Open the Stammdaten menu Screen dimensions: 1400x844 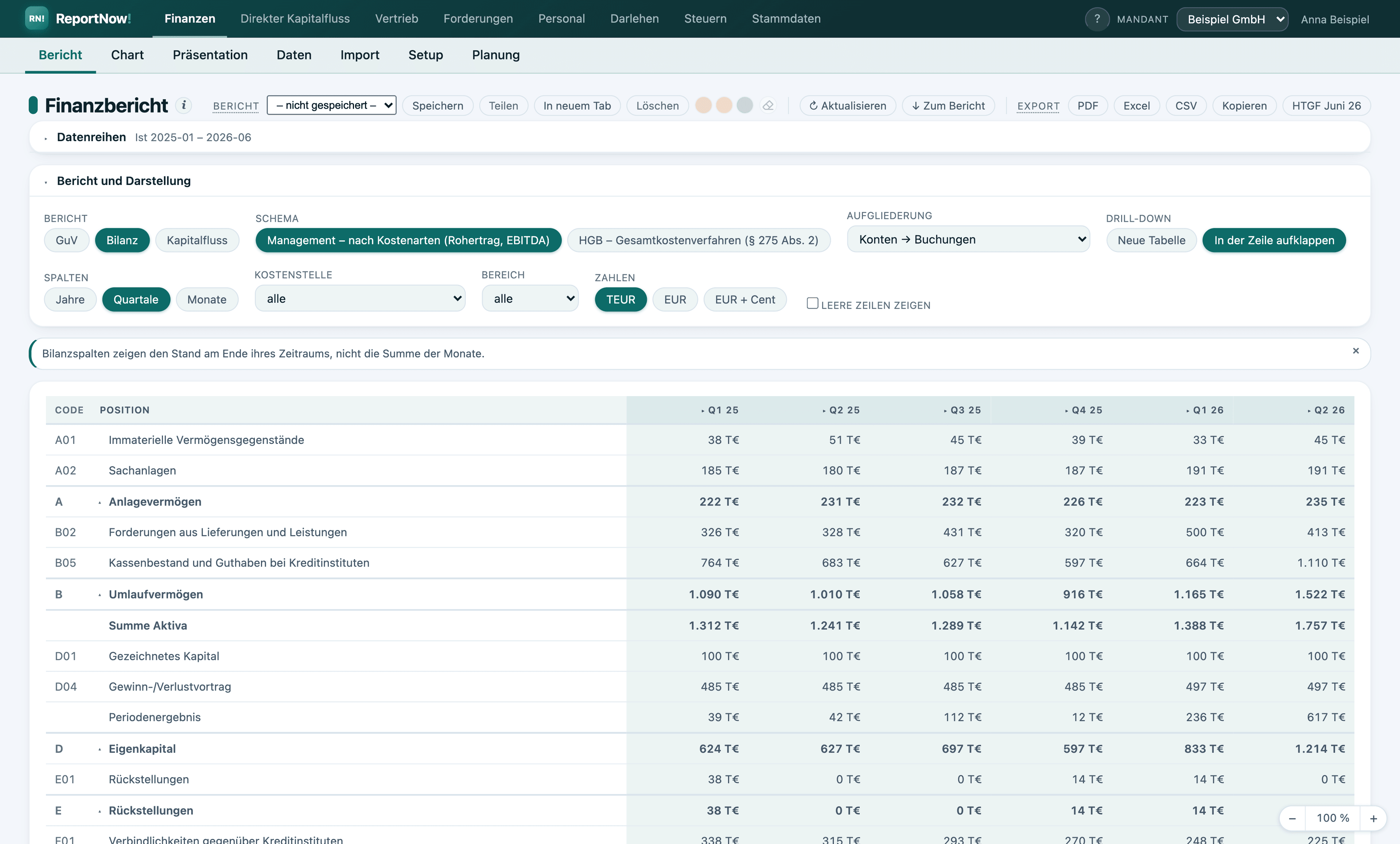pos(786,19)
